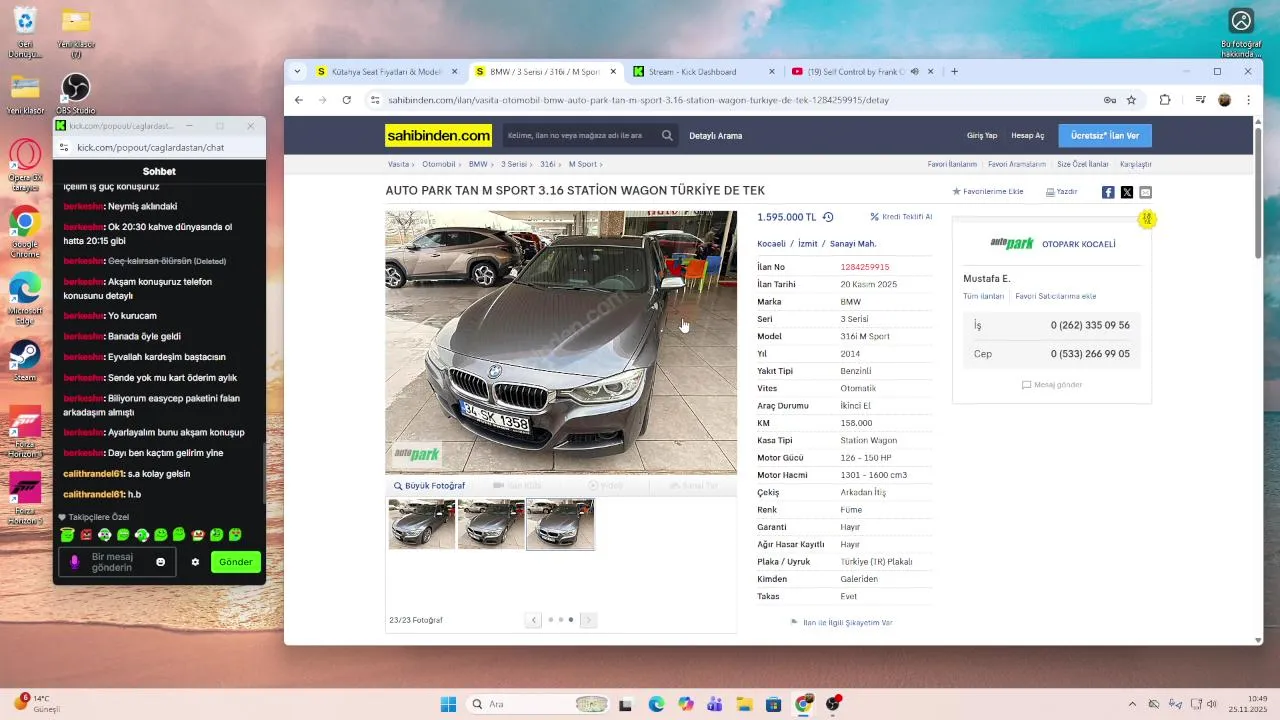Click Send (Gönder) in the Kick chat
1280x720 pixels.
236,562
